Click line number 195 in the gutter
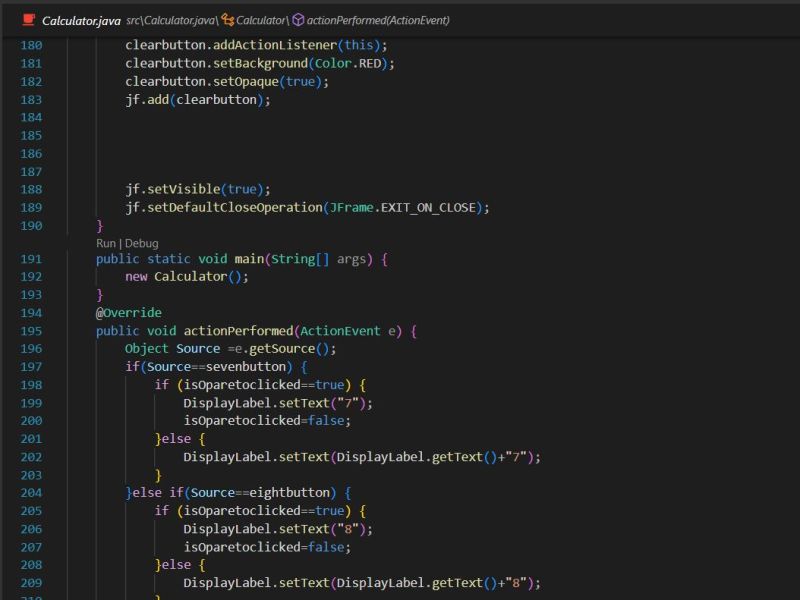The width and height of the screenshot is (800, 600). pyautogui.click(x=32, y=330)
